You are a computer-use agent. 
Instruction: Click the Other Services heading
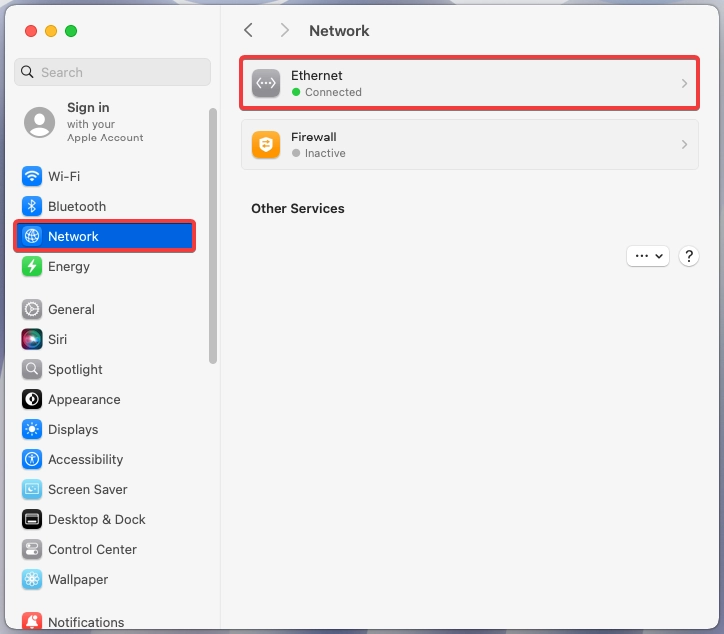click(298, 208)
